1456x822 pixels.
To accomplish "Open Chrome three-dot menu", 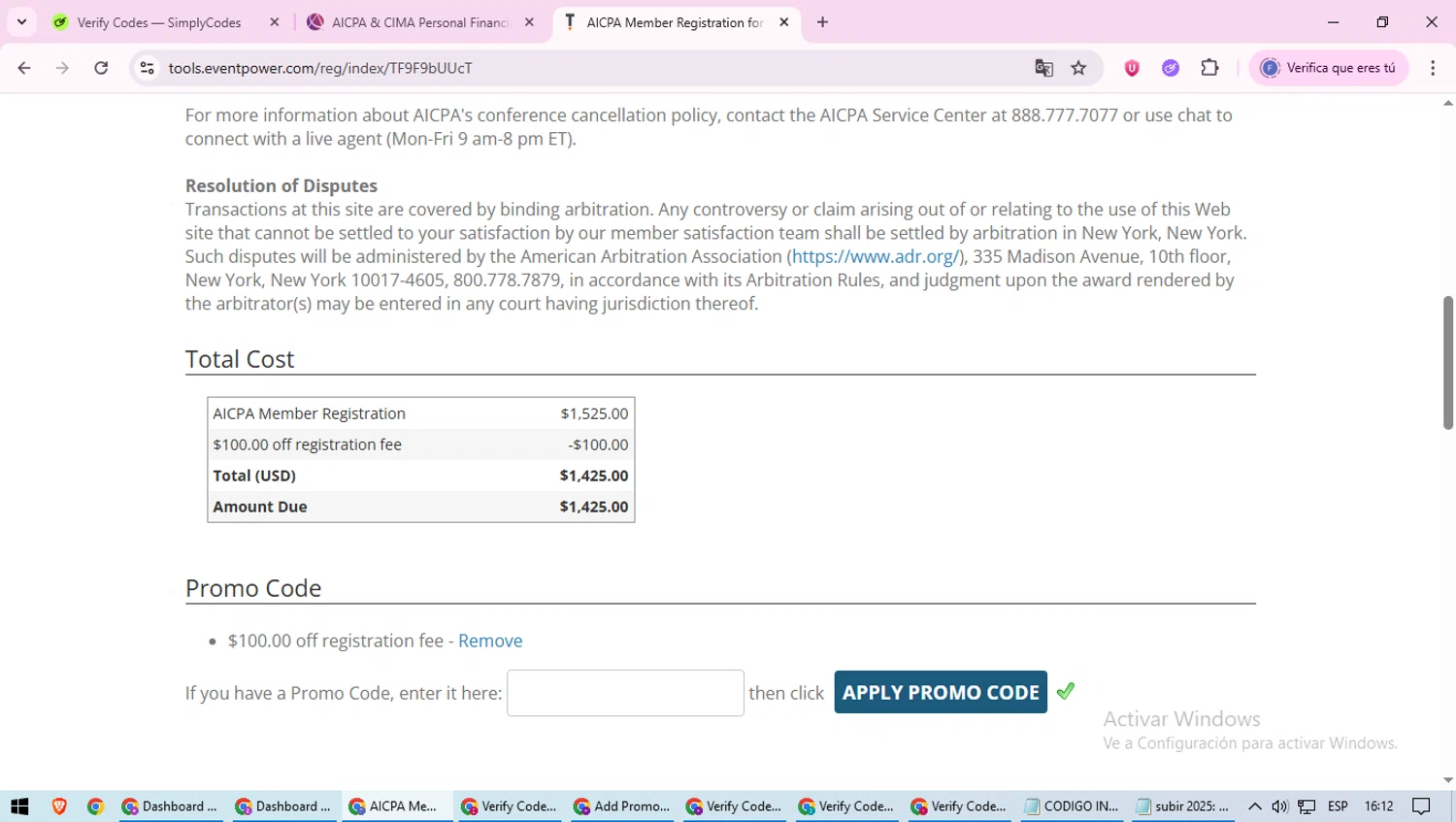I will (1433, 68).
